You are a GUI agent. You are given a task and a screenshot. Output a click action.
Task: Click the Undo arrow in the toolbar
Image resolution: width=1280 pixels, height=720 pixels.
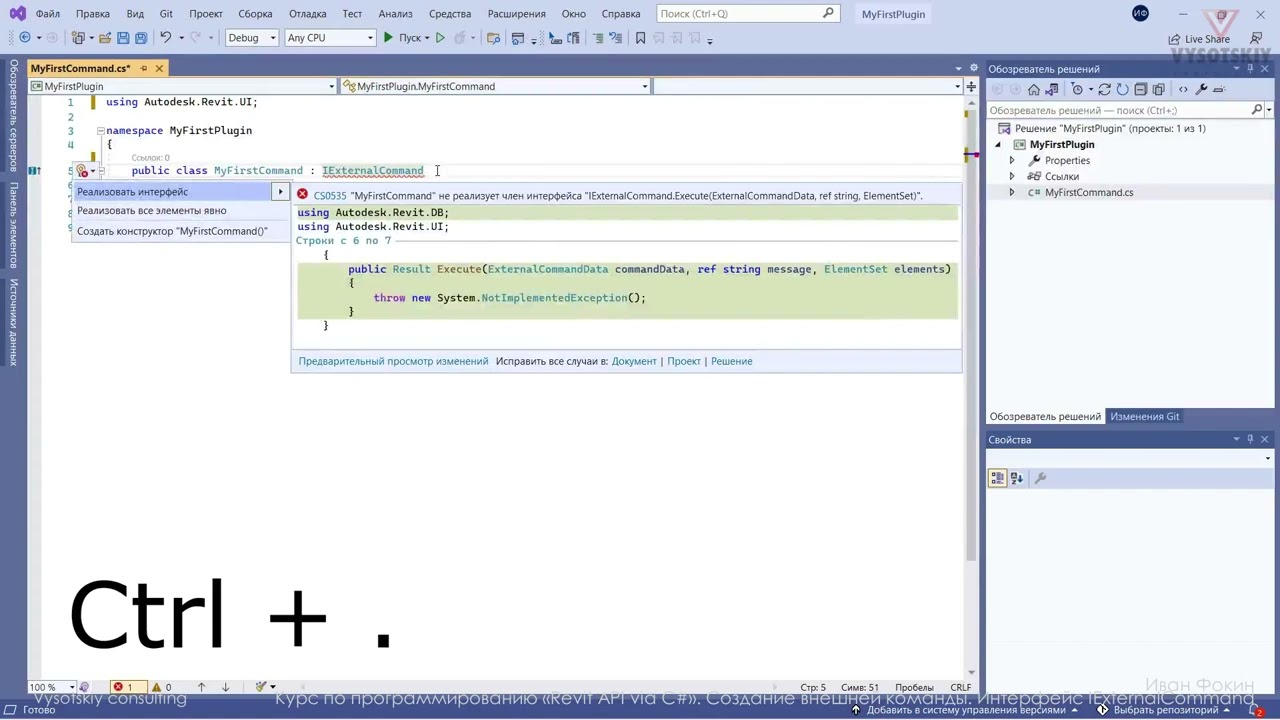[x=166, y=38]
